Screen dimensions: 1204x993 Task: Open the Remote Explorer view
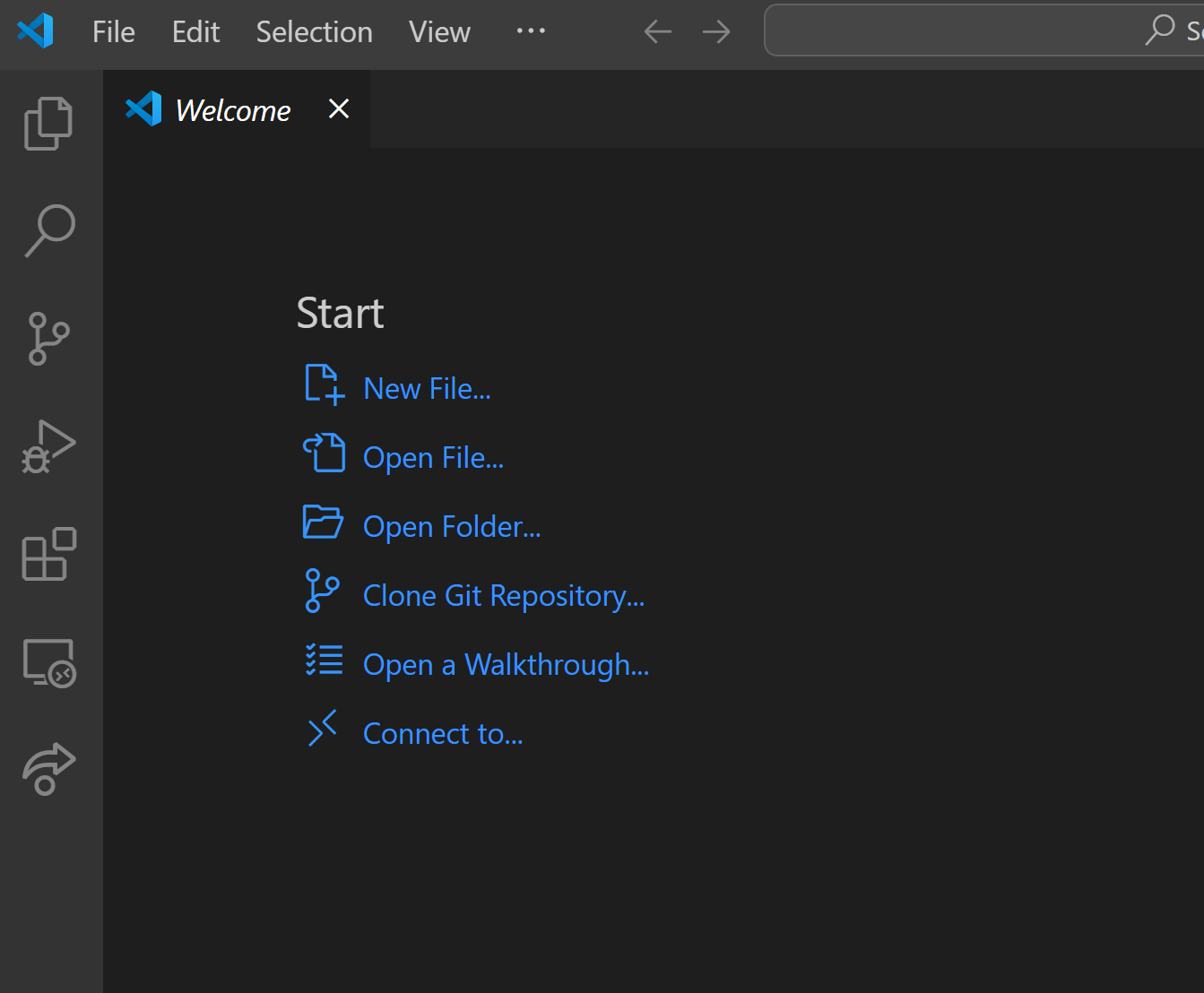point(48,662)
